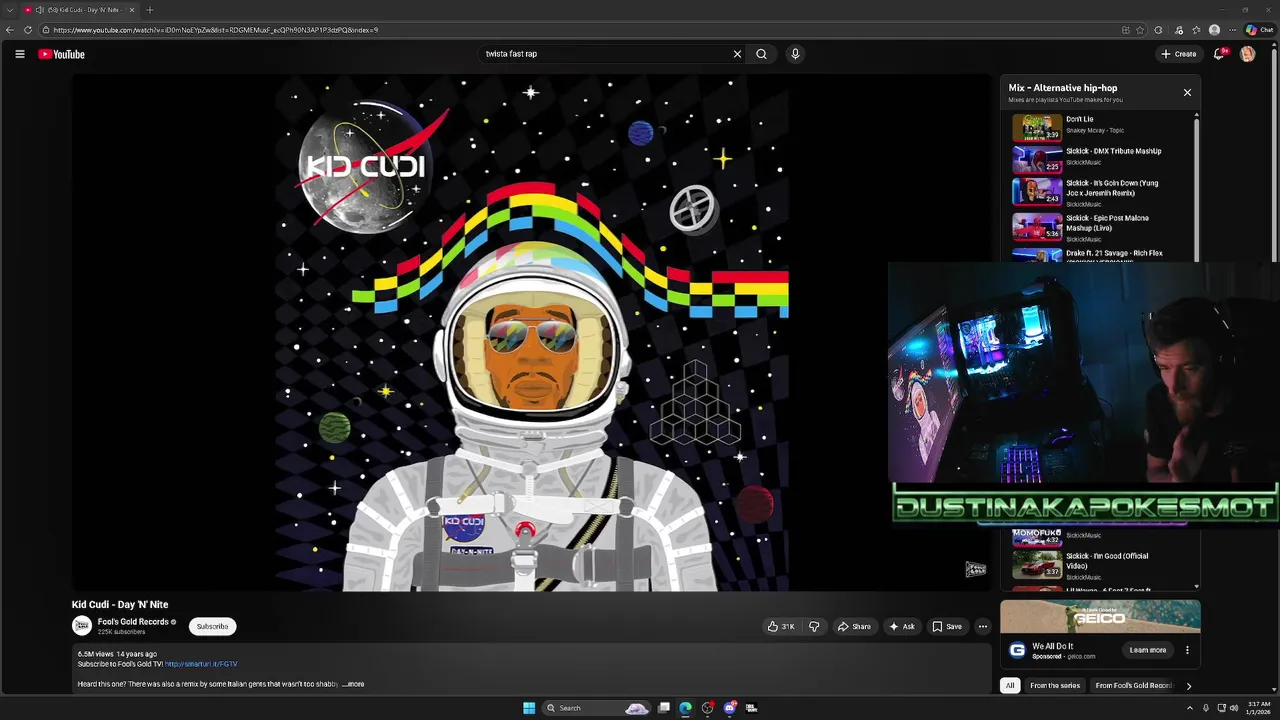This screenshot has width=1280, height=720.
Task: Open Microsoft Edge from taskbar
Action: click(685, 708)
